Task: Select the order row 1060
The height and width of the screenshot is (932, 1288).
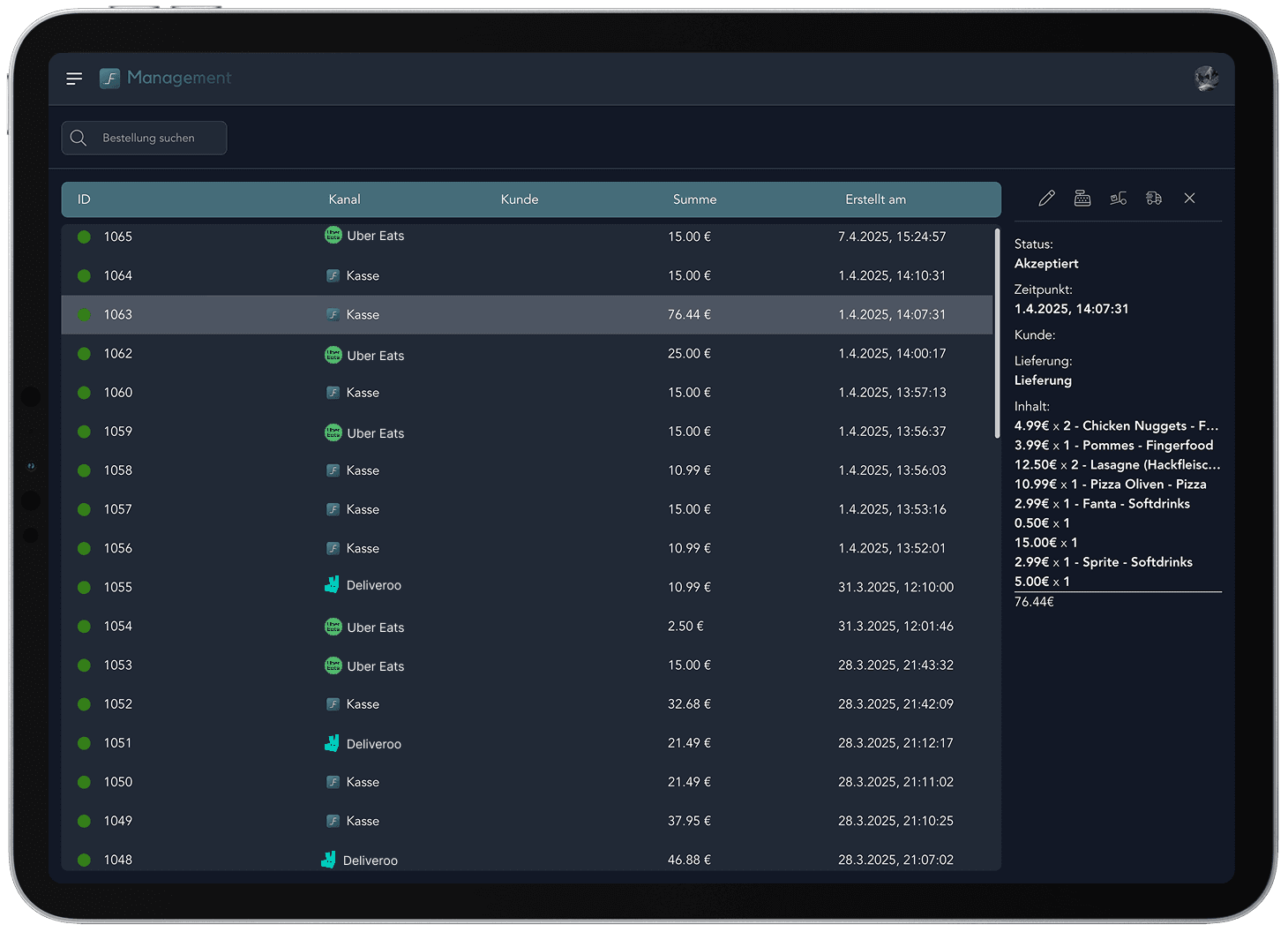Action: click(x=529, y=392)
